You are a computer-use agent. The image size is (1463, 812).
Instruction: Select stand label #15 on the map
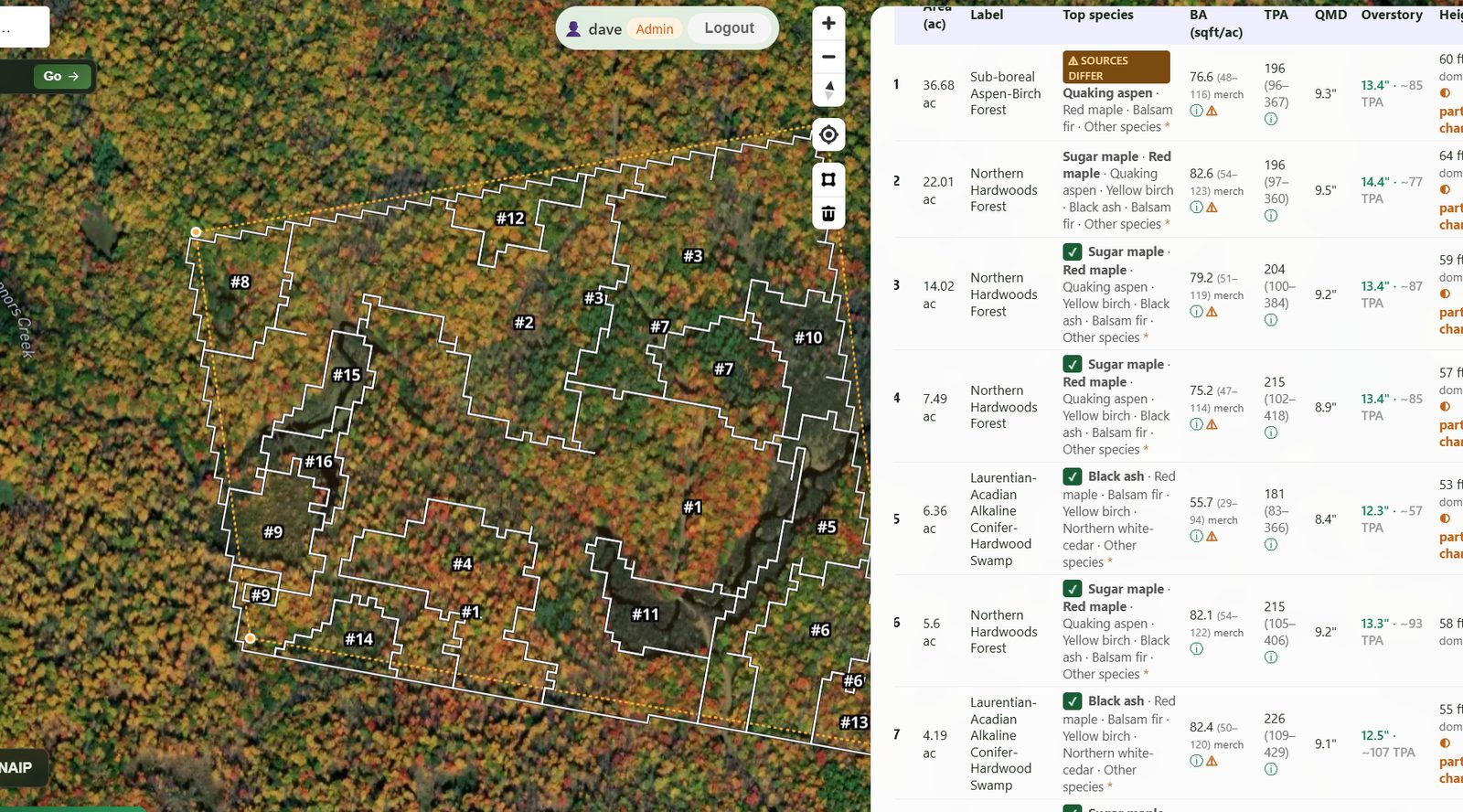click(347, 375)
